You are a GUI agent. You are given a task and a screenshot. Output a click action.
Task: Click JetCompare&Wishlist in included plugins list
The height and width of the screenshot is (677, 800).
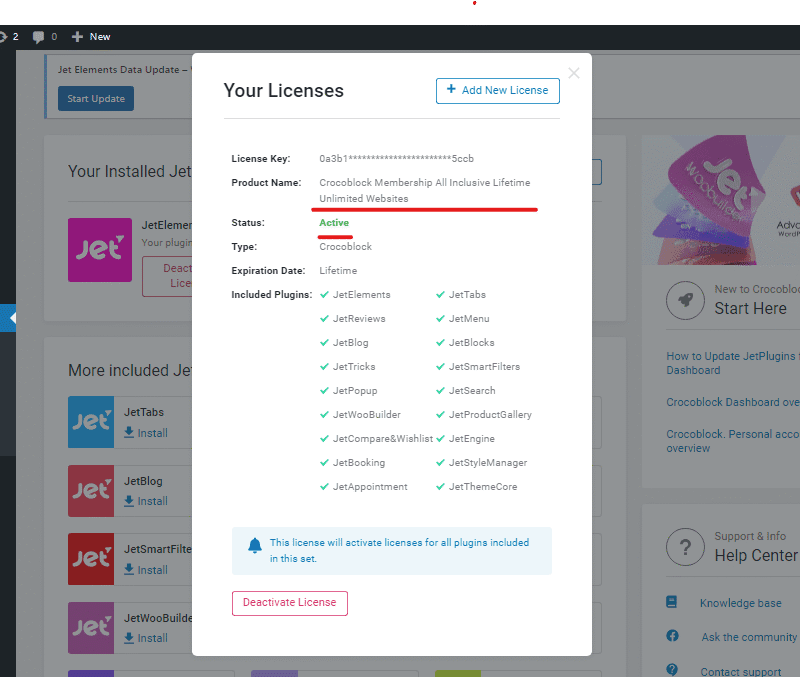pyautogui.click(x=383, y=439)
